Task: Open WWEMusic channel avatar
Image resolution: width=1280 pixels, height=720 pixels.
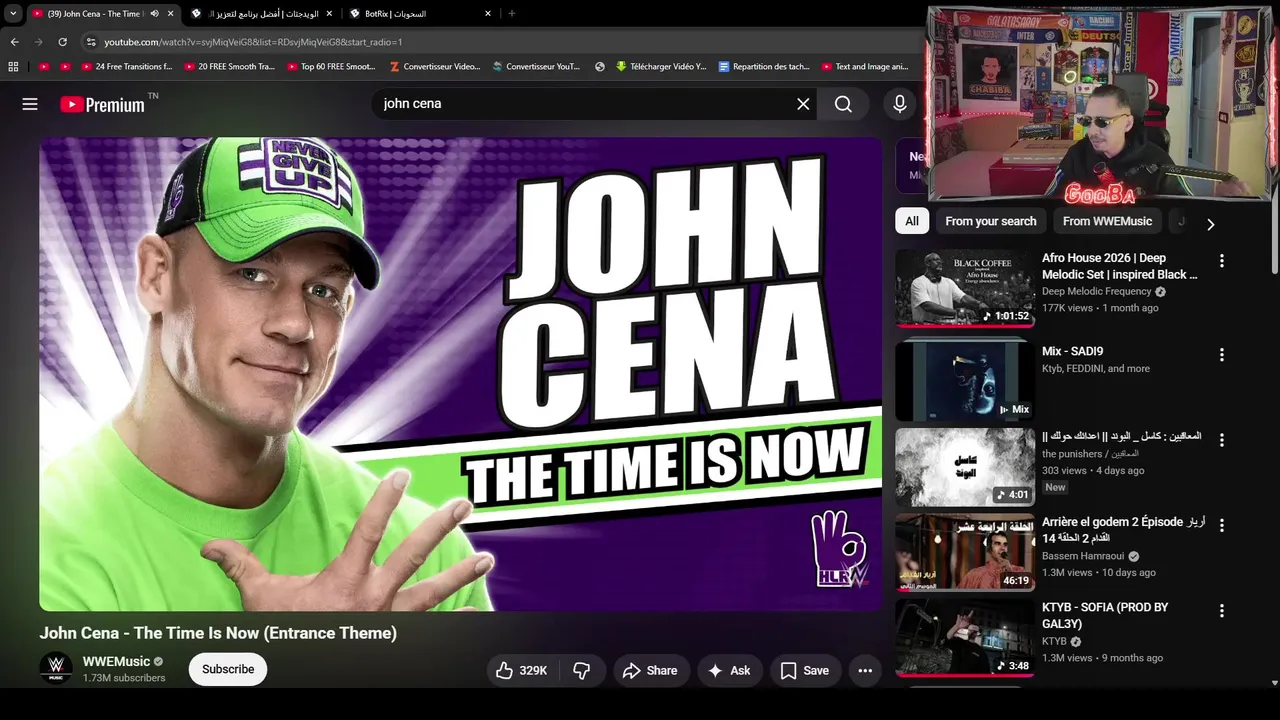Action: [x=56, y=669]
